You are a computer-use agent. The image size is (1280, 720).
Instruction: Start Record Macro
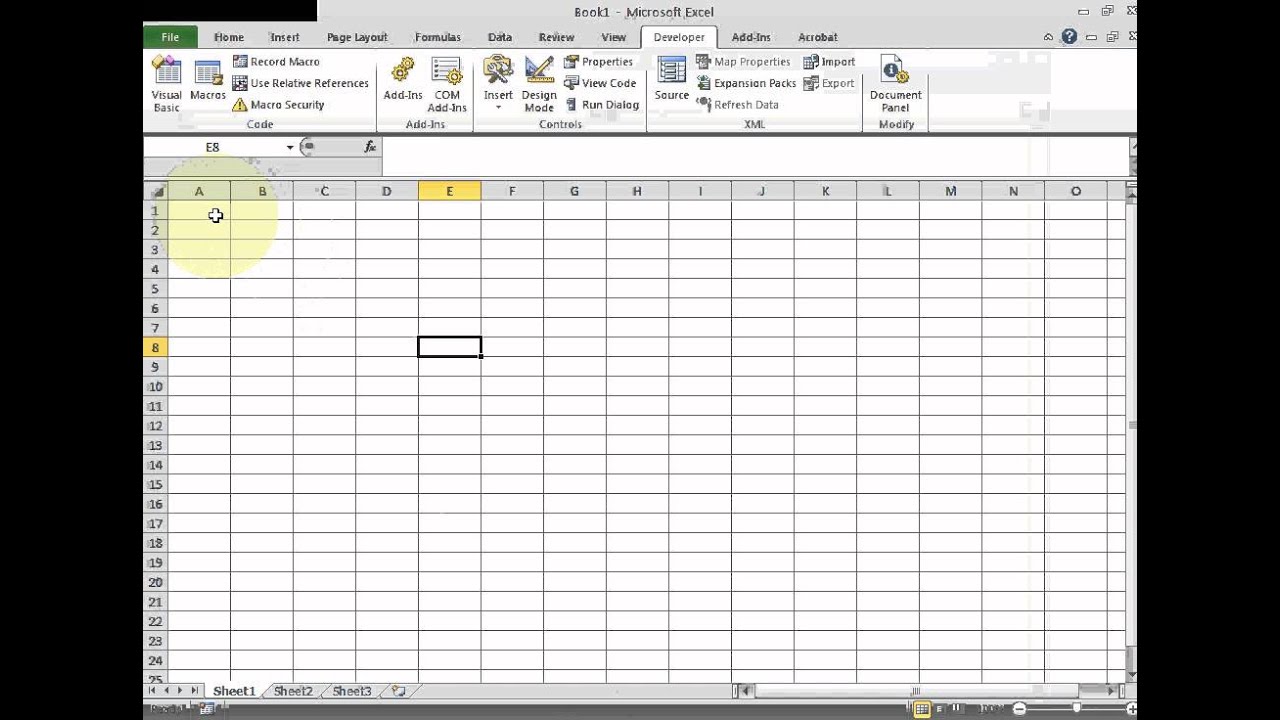coord(276,62)
